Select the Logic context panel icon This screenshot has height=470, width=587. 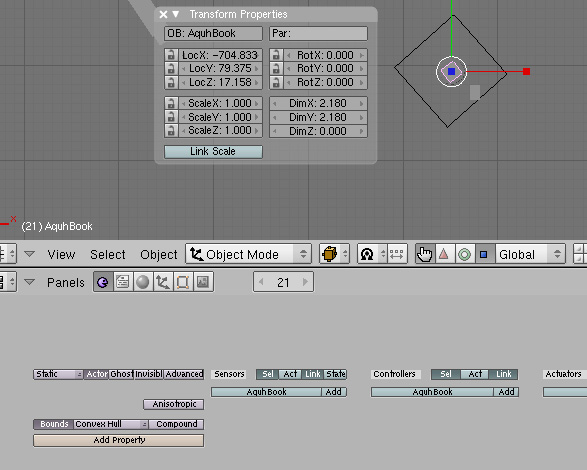click(x=103, y=282)
